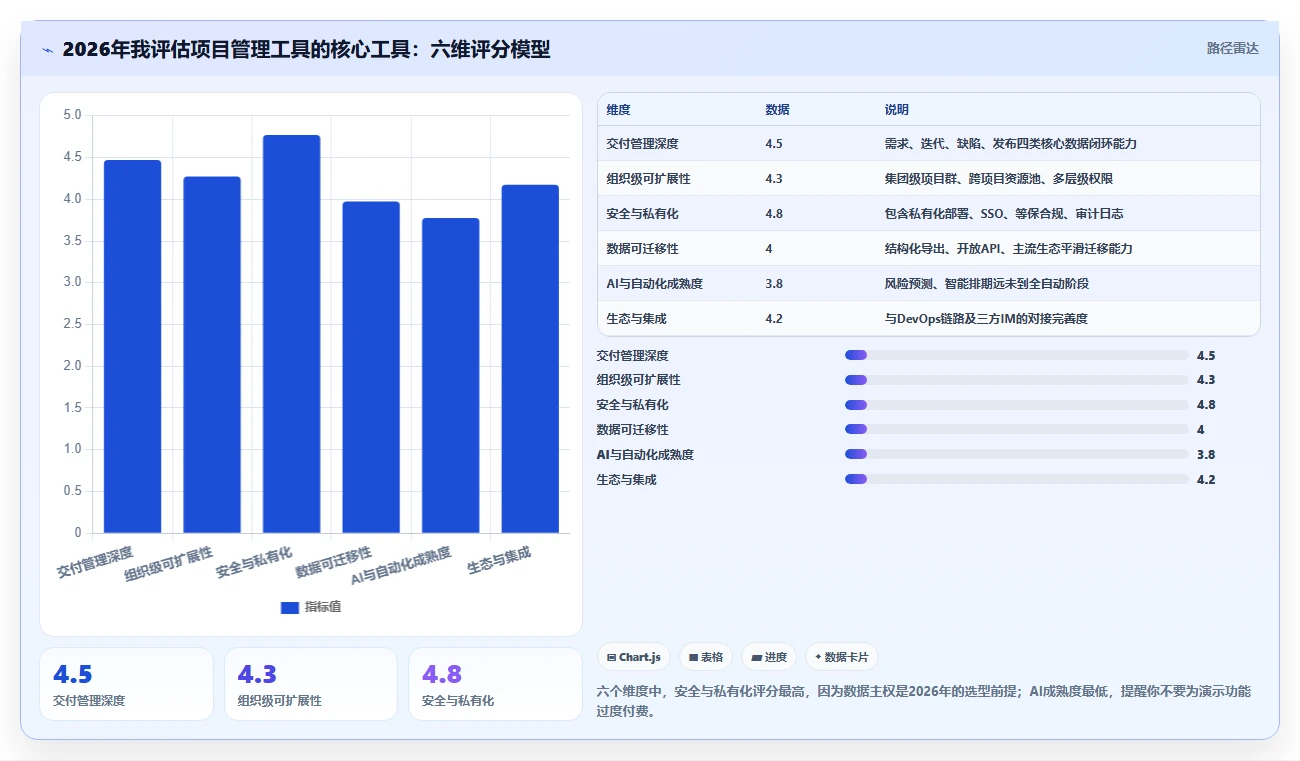Viewport: 1300px width, 761px height.
Task: Click the AI与自动化成熟度 bar in chart
Action: 450,376
